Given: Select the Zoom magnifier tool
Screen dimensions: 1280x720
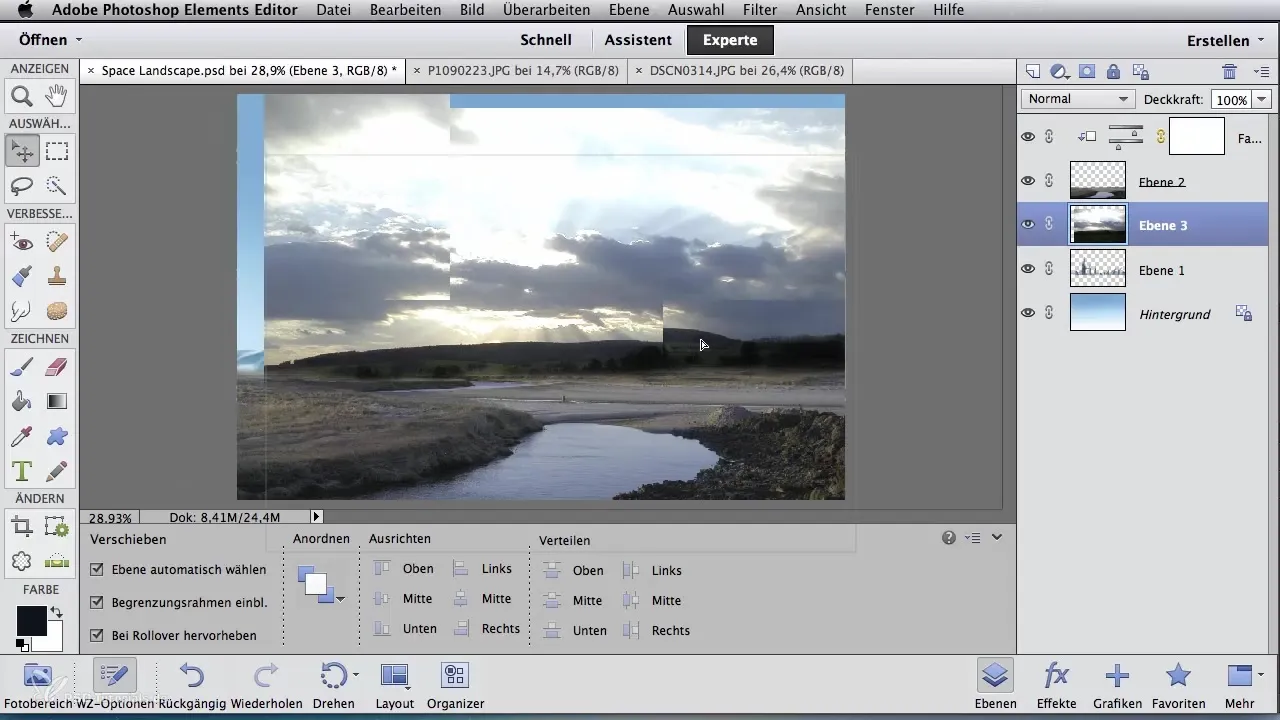Looking at the screenshot, I should pyautogui.click(x=22, y=96).
